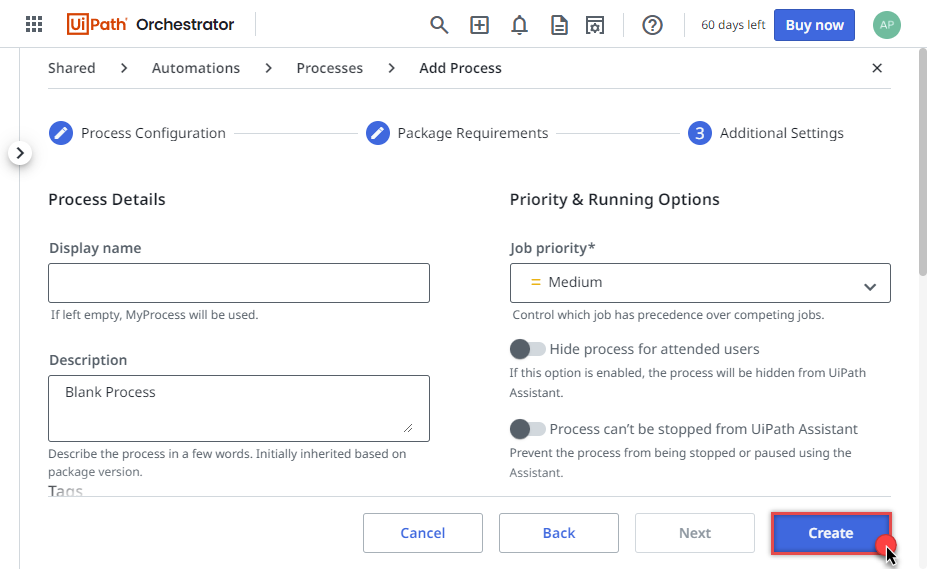Open Package Requirements step label
The height and width of the screenshot is (569, 927).
click(x=472, y=133)
